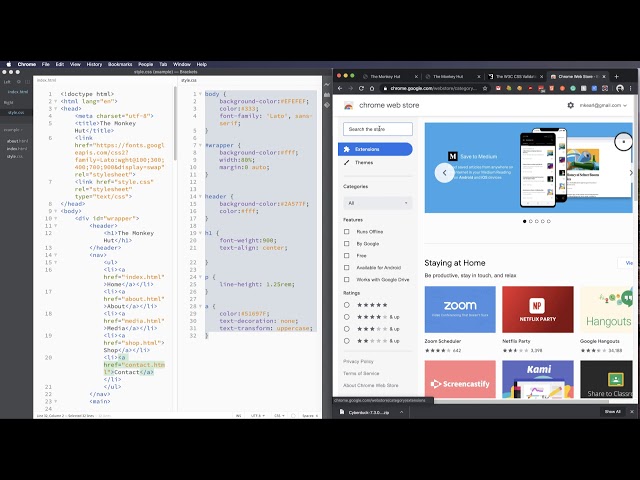Bookmark this page with the star icon
Screen dimensions: 640x480
(x=485, y=88)
